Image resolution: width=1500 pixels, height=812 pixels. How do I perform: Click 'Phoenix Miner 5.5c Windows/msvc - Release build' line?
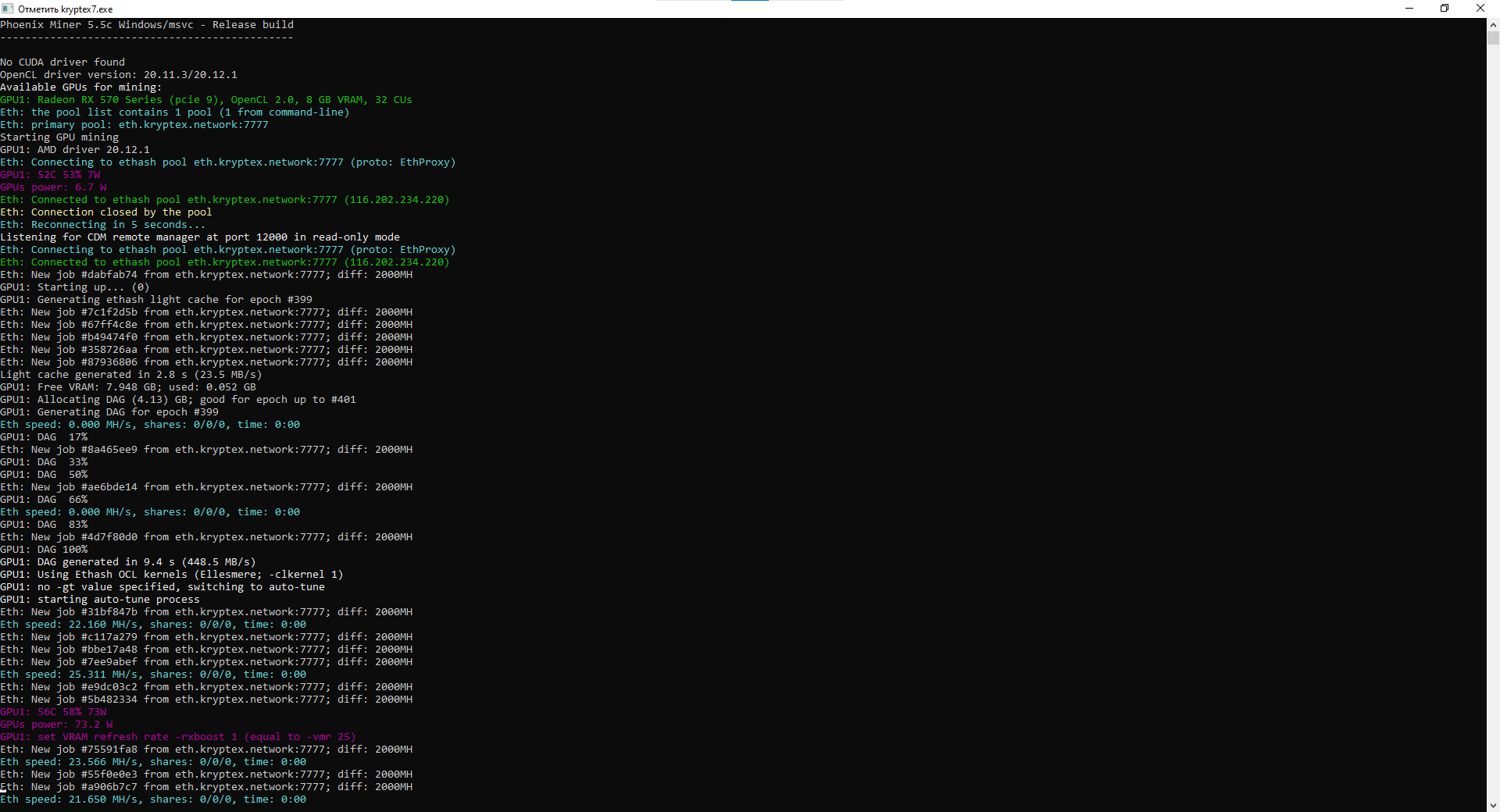[147, 25]
